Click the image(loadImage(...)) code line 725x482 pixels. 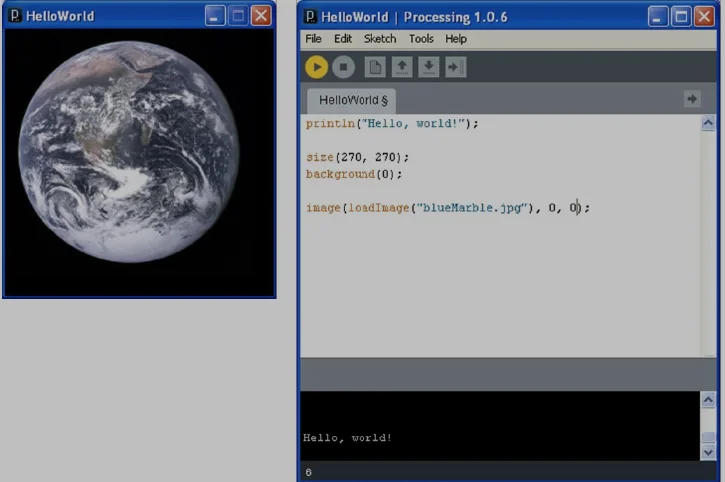point(448,208)
